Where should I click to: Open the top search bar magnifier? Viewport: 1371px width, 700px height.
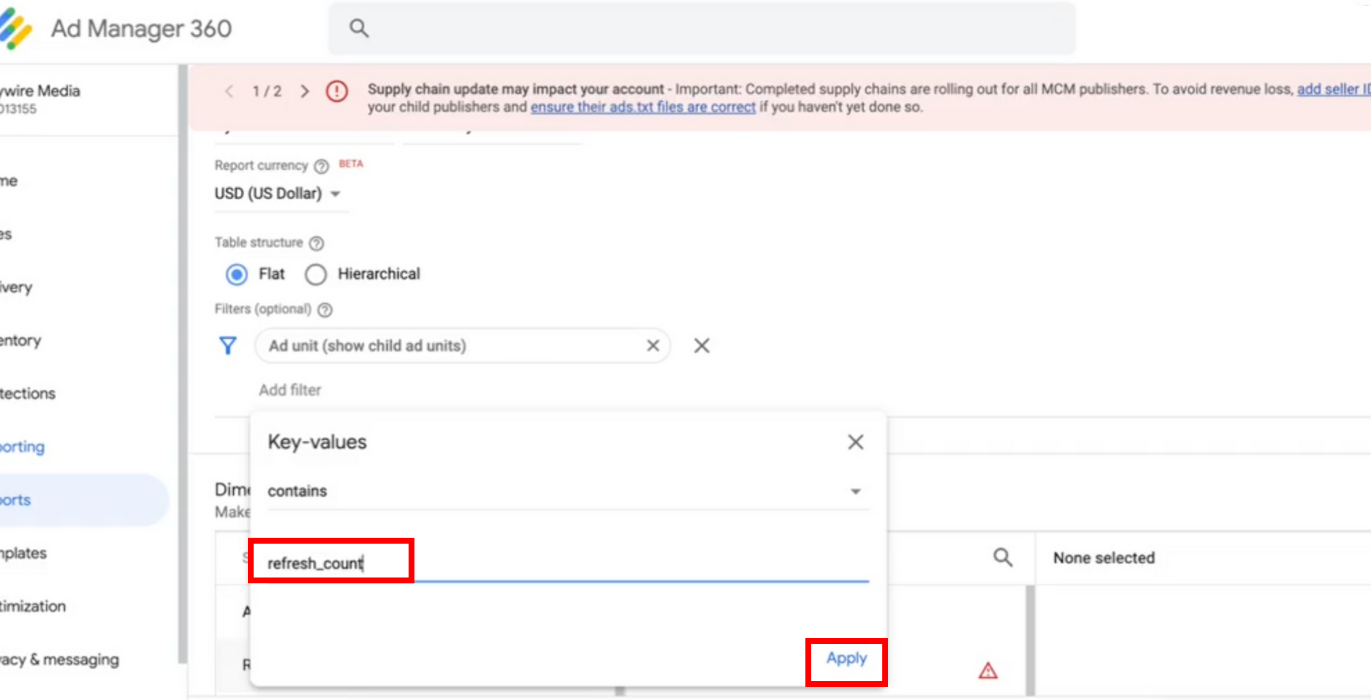358,28
